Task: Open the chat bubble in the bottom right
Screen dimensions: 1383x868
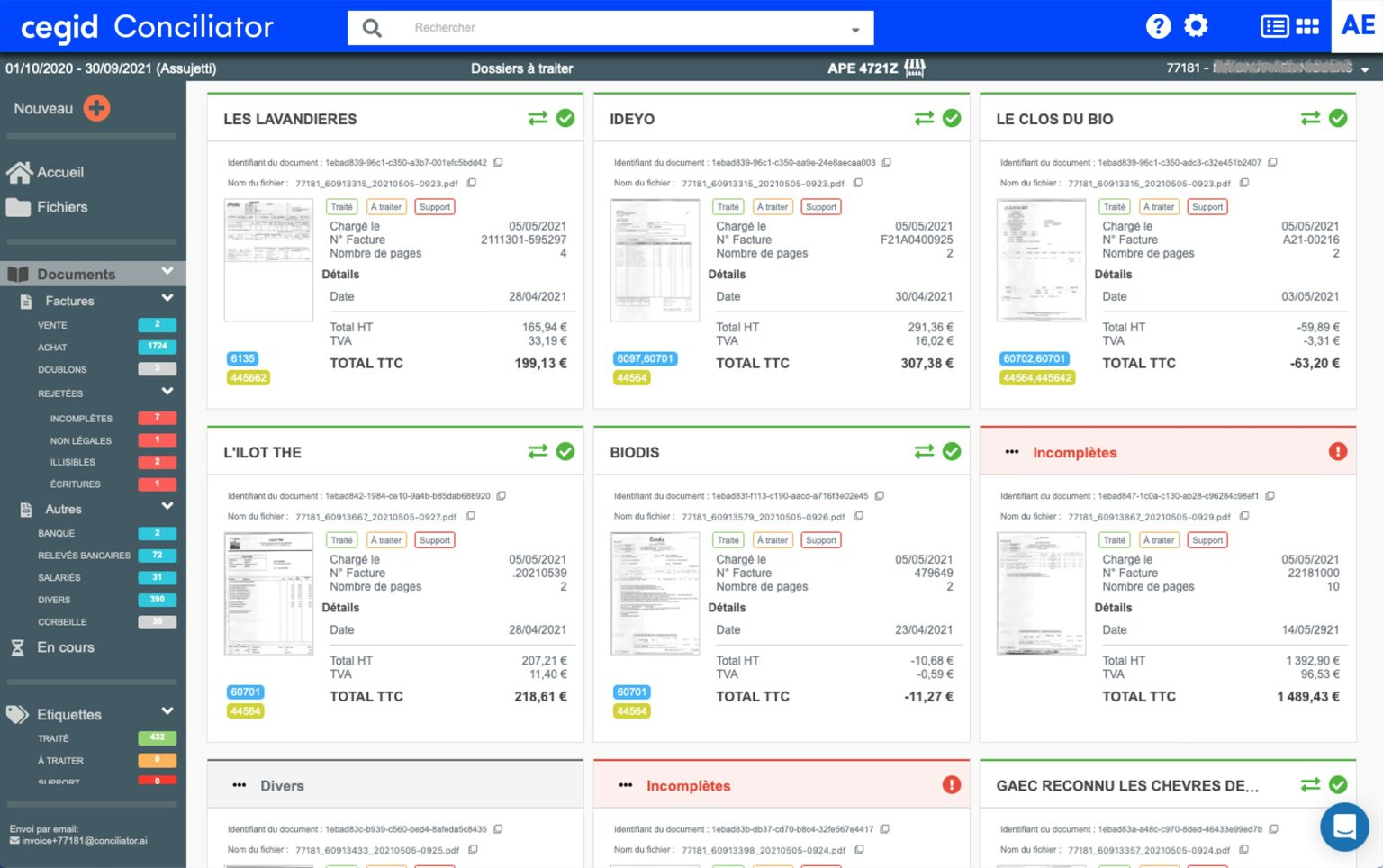Action: point(1344,827)
